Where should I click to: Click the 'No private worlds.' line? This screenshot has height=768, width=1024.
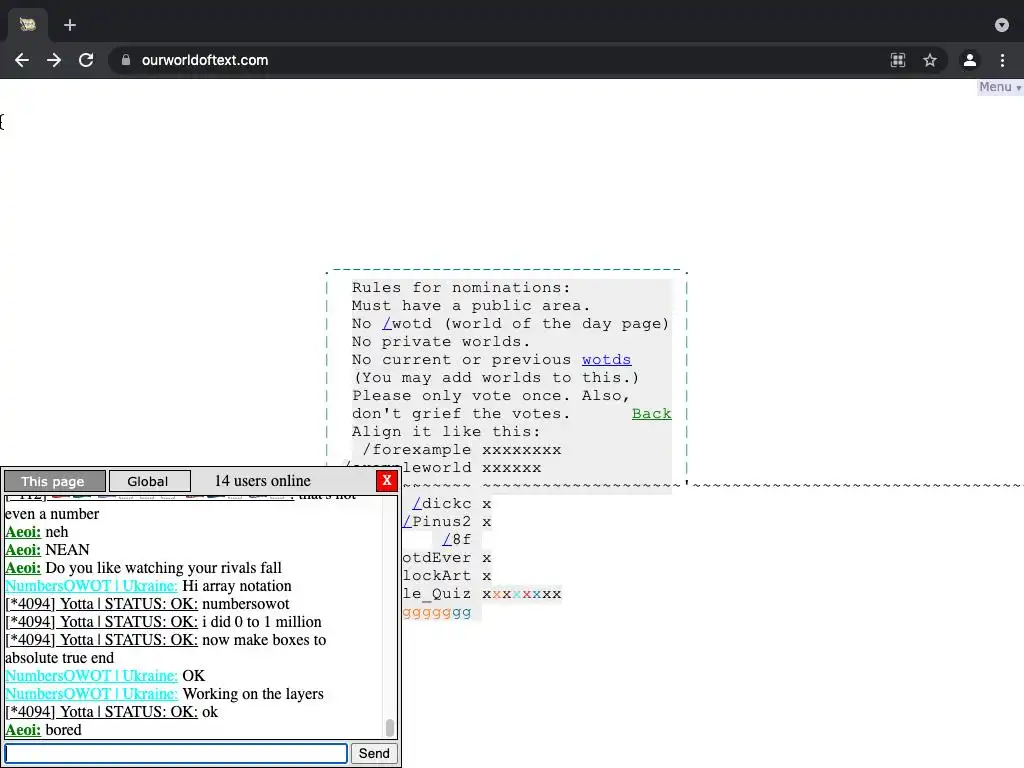point(441,342)
